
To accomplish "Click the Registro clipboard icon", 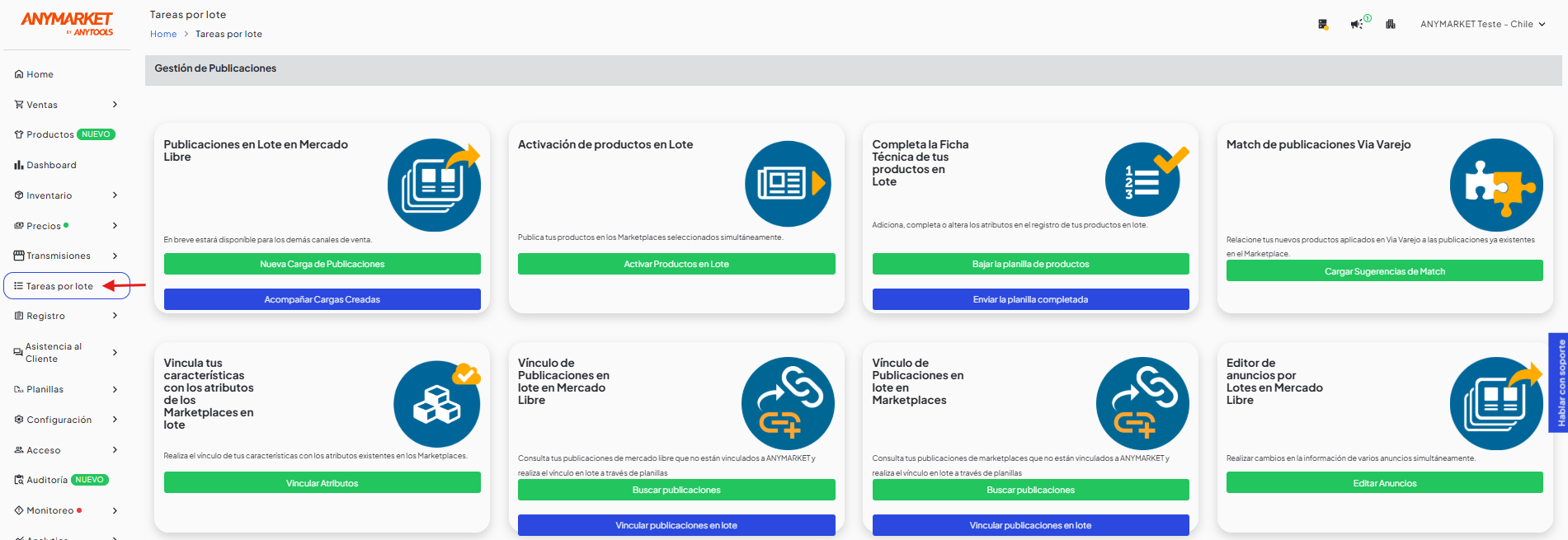I will [x=18, y=316].
